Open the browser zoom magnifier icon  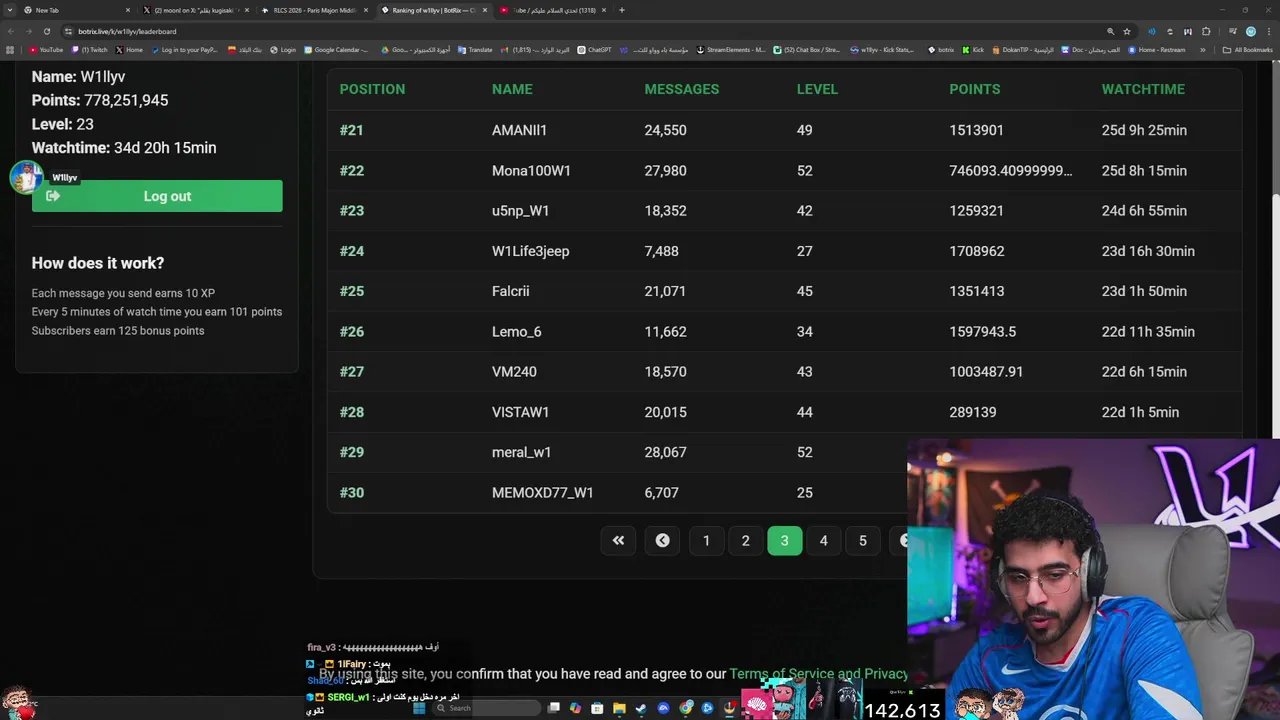(x=1110, y=31)
